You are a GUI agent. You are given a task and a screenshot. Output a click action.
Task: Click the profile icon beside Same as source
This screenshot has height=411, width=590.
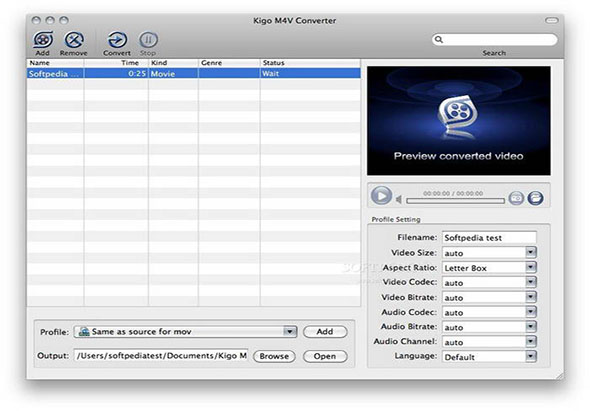pyautogui.click(x=84, y=332)
